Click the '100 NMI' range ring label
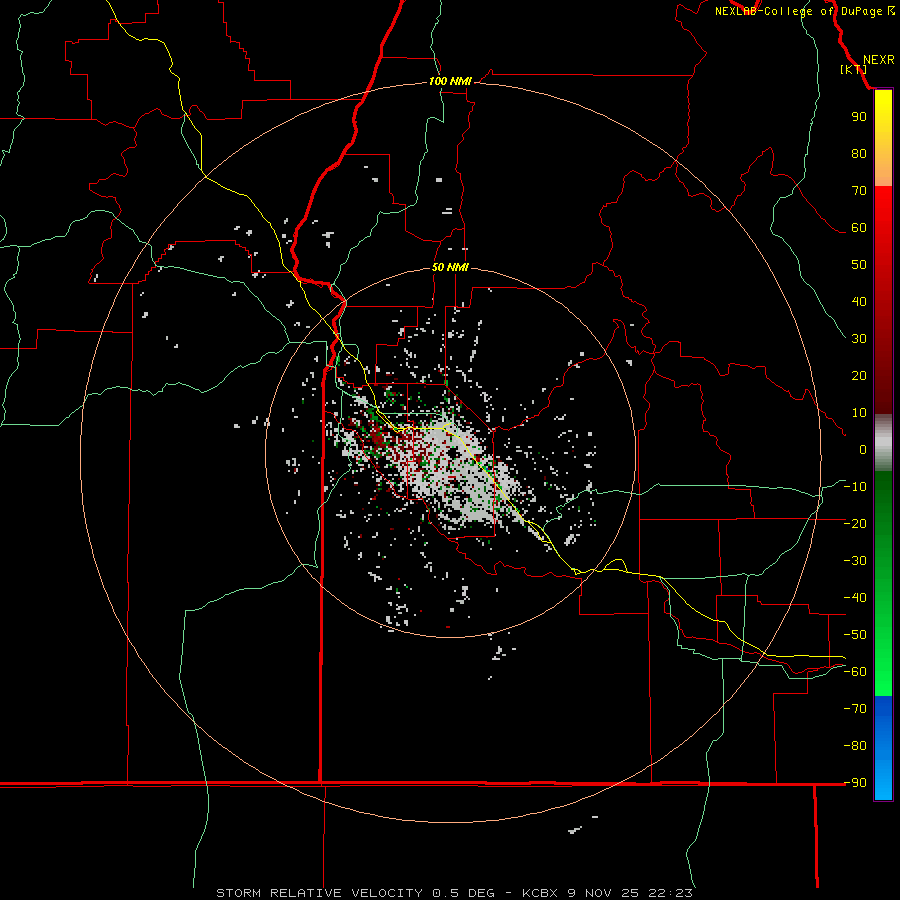Screen dimensions: 900x900 point(450,81)
